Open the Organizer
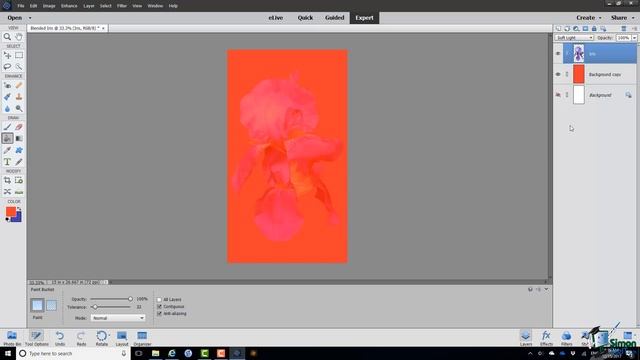 click(x=142, y=338)
